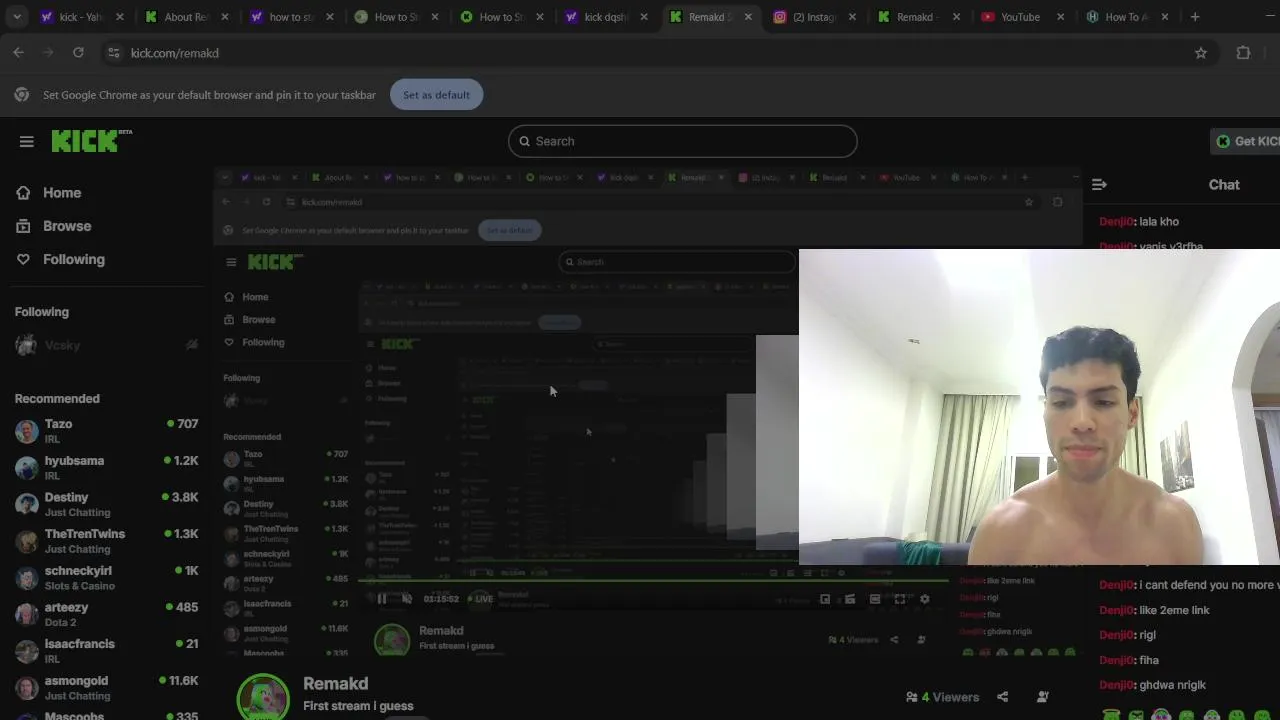Switch to the Instagram tab

point(814,17)
